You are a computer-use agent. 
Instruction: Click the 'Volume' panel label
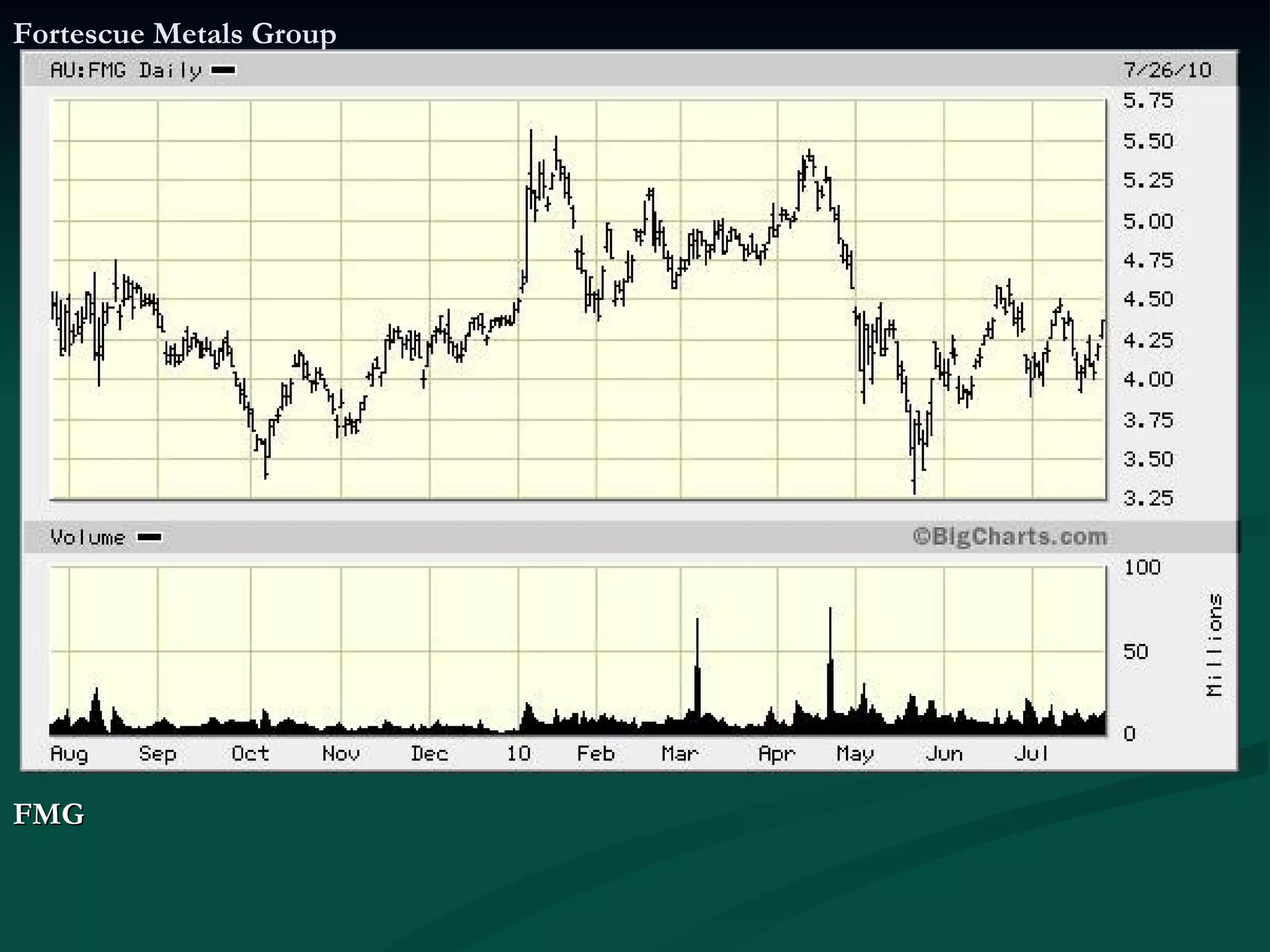point(87,537)
